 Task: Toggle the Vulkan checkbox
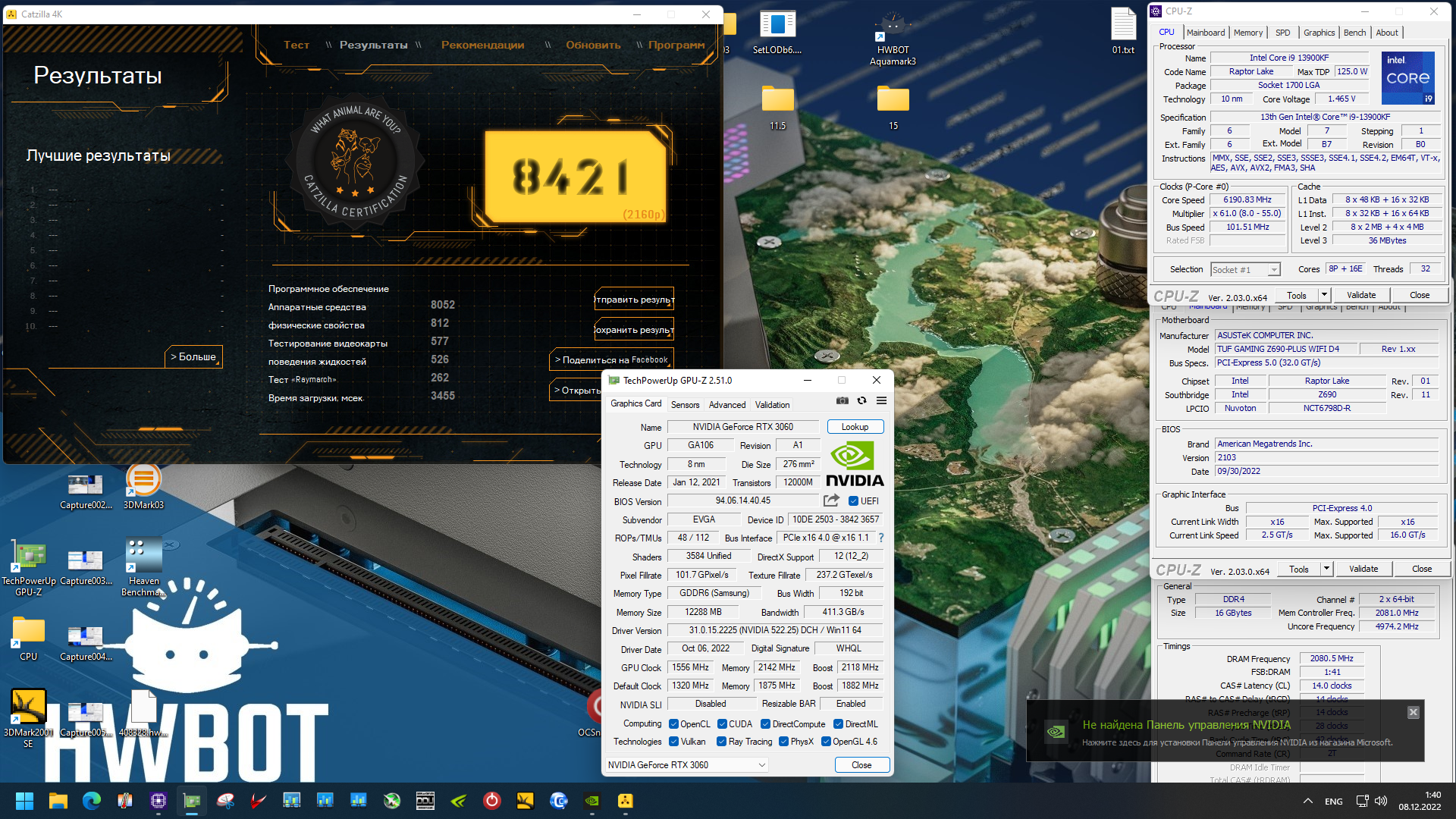[x=673, y=742]
